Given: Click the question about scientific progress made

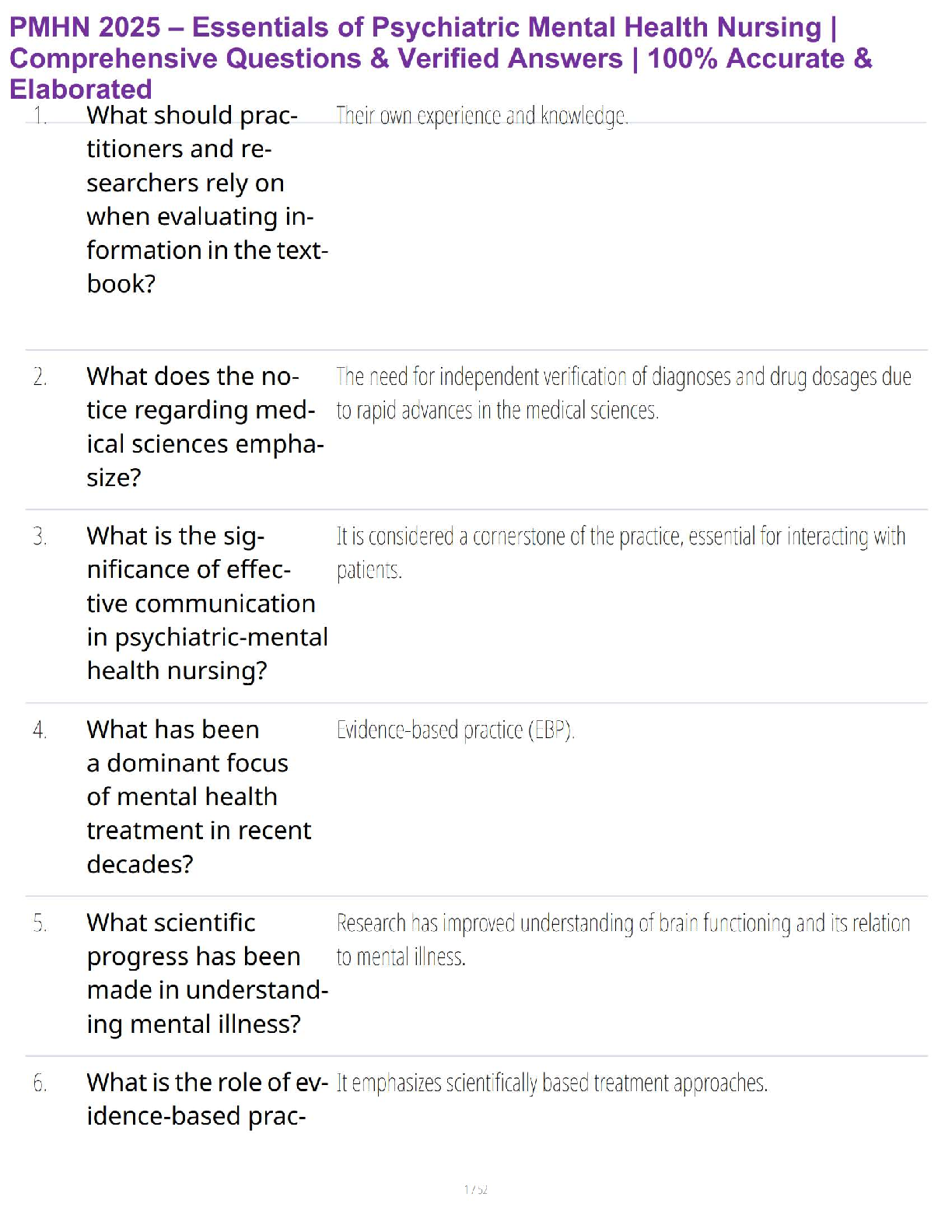Looking at the screenshot, I should click(206, 973).
